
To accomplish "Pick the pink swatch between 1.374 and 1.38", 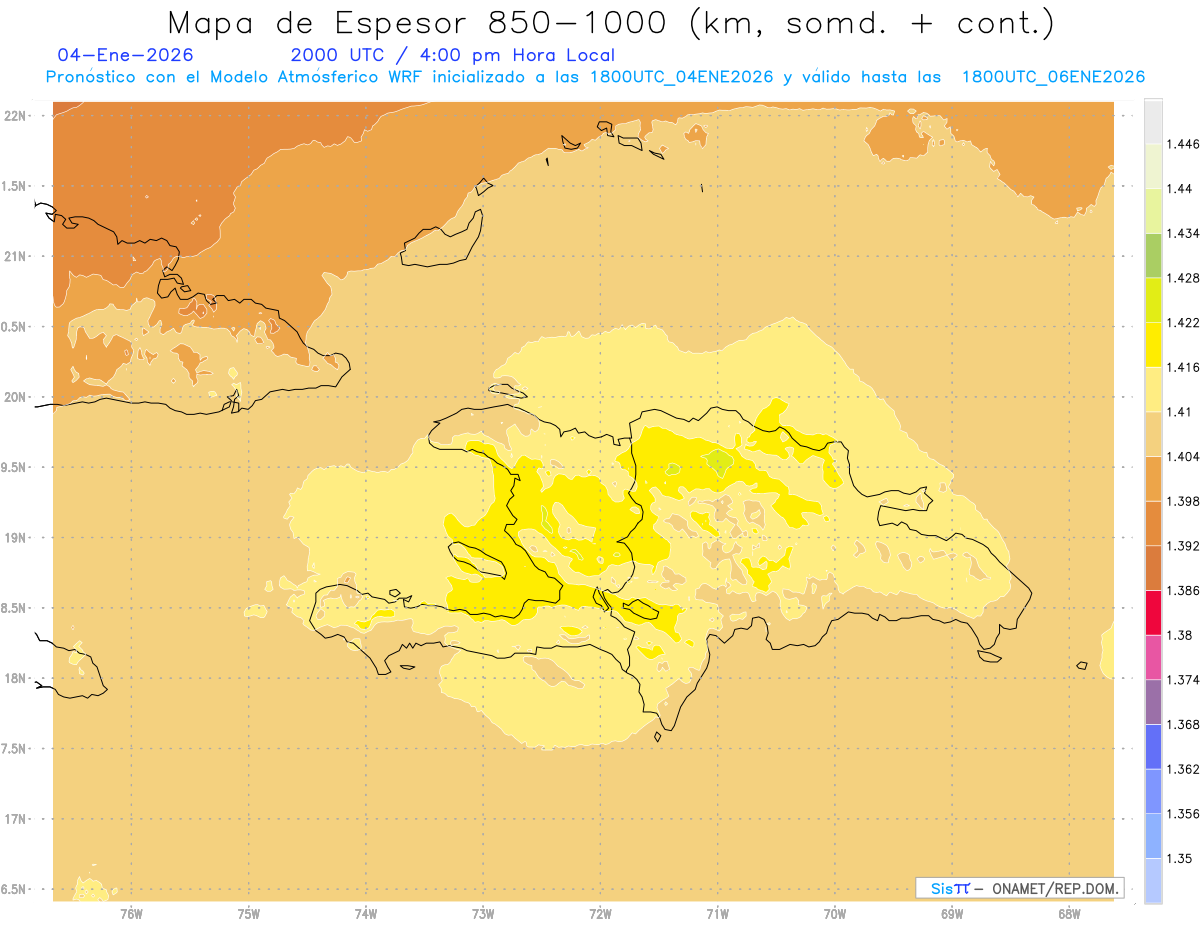I will (x=1153, y=657).
